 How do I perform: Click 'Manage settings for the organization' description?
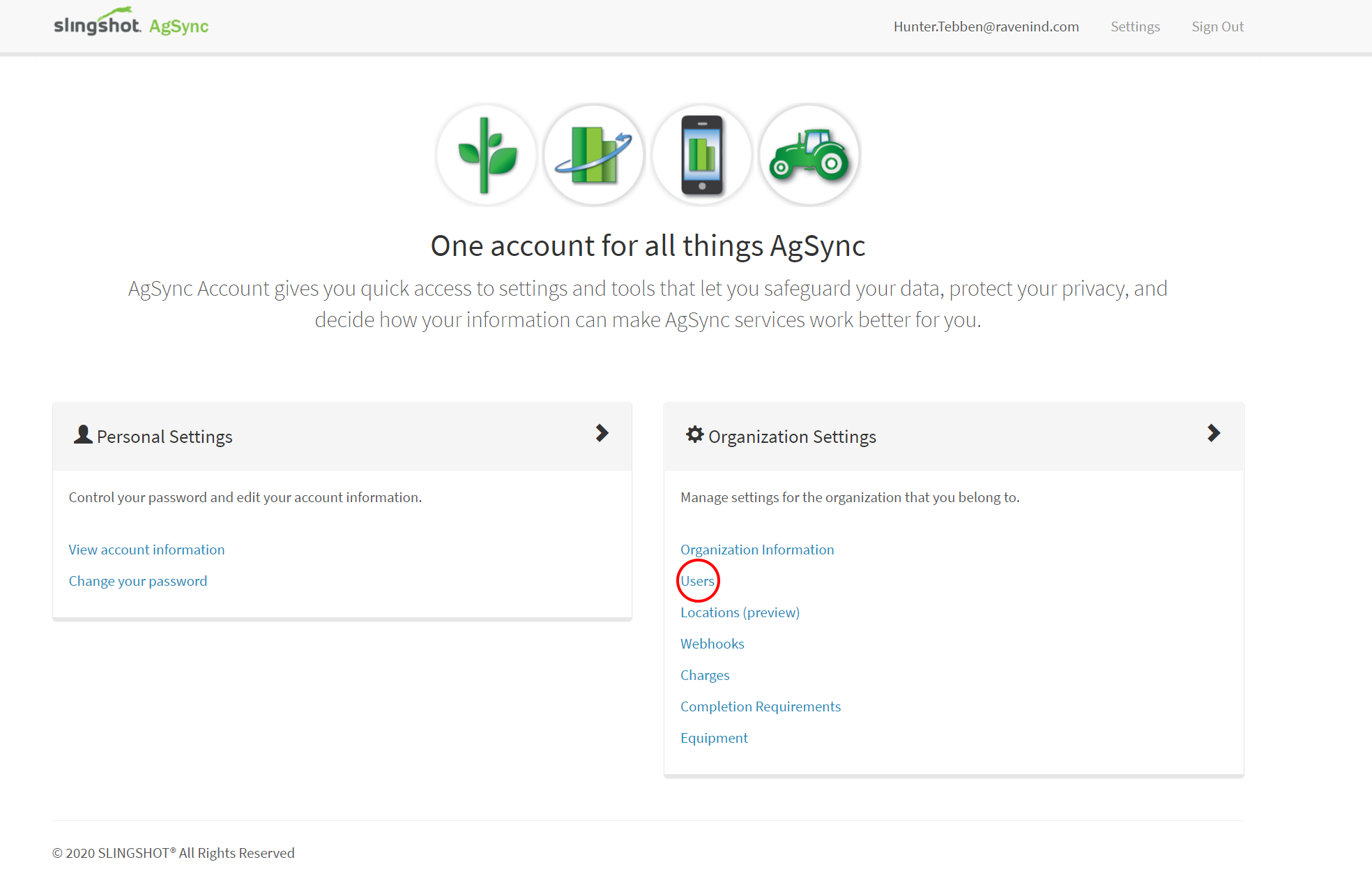click(x=850, y=497)
